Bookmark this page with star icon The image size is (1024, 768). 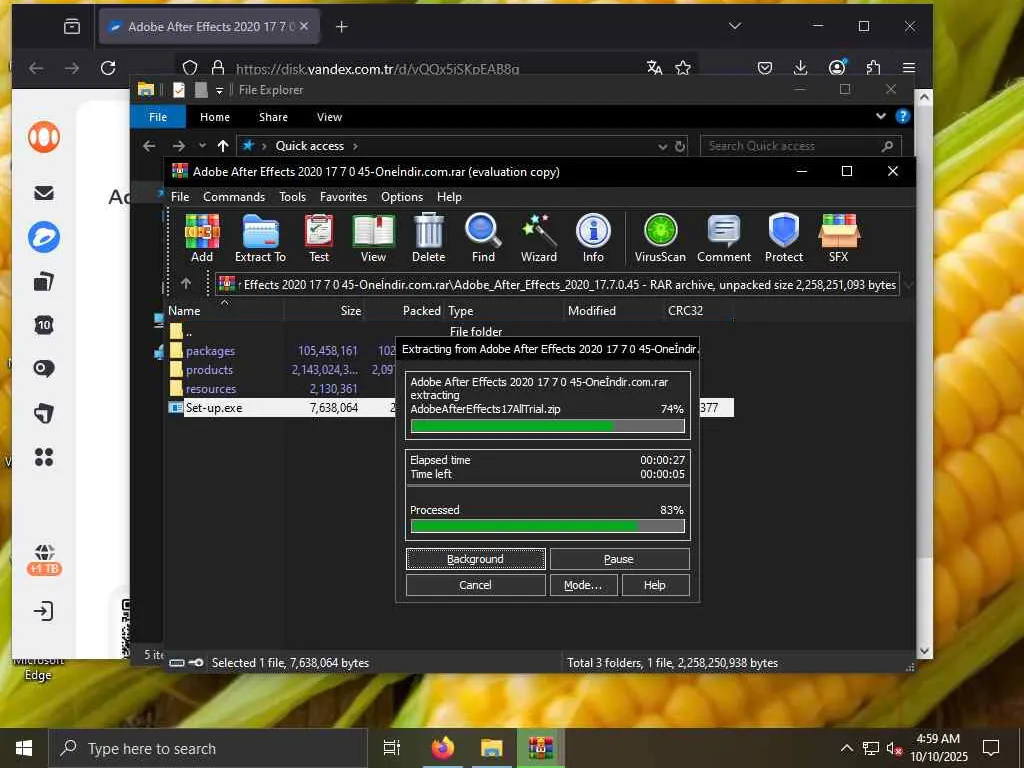click(683, 67)
